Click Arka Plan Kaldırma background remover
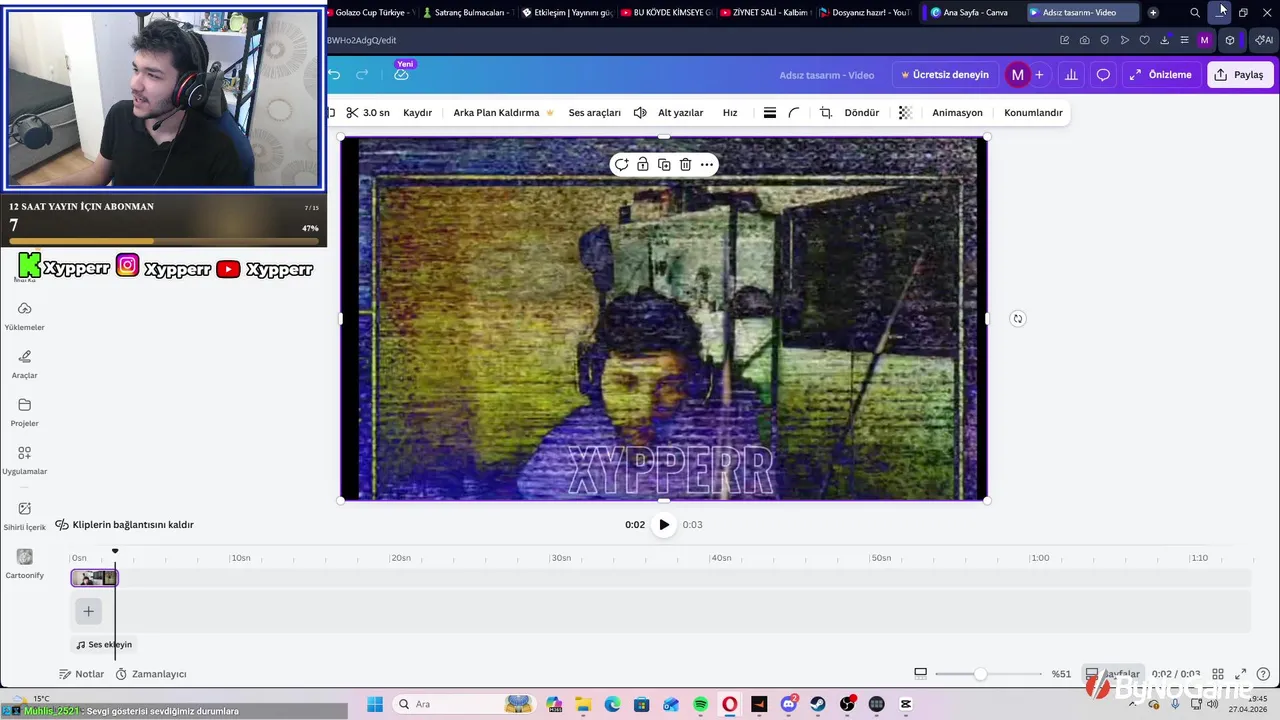Screen dimensions: 1280x720 tap(503, 113)
